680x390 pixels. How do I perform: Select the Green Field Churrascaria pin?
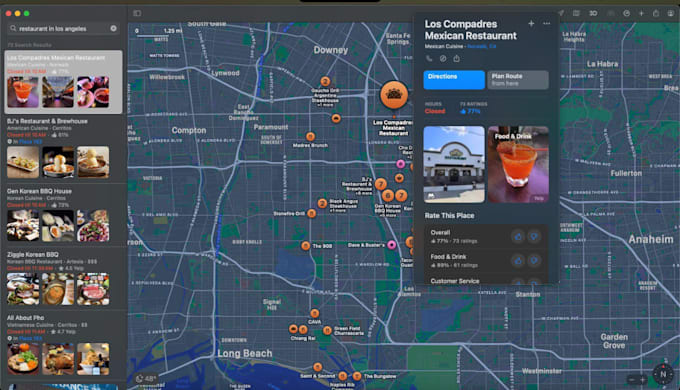click(327, 331)
